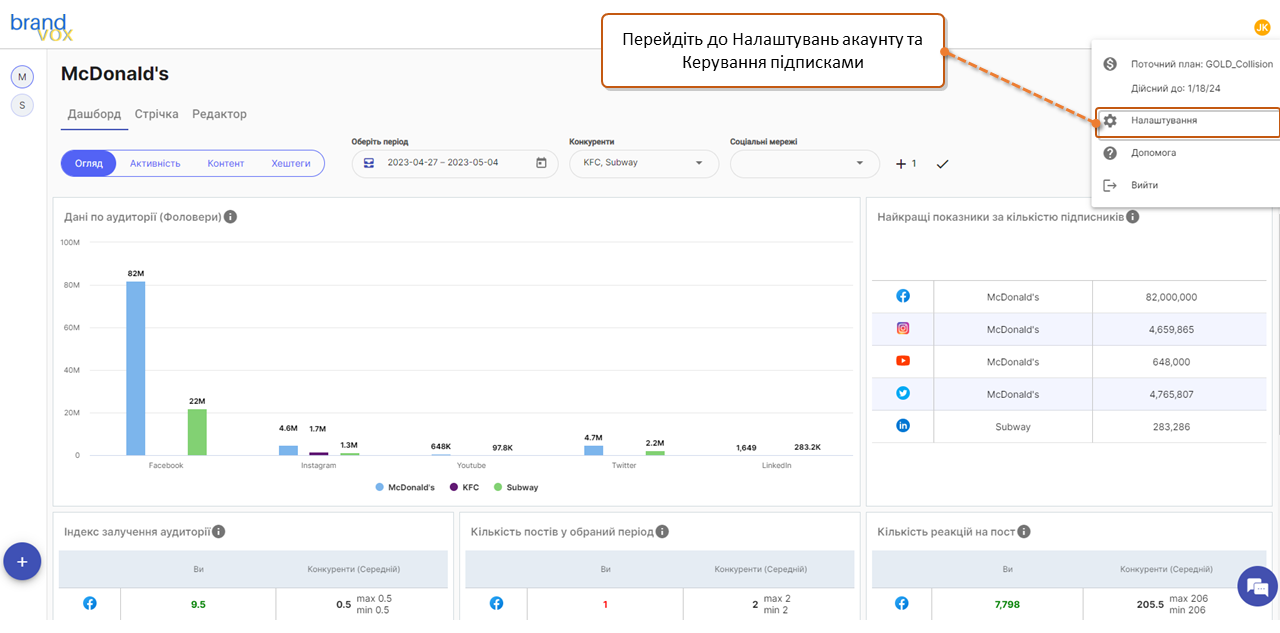Click the McDonald's page heading
This screenshot has width=1280, height=633.
(x=115, y=74)
